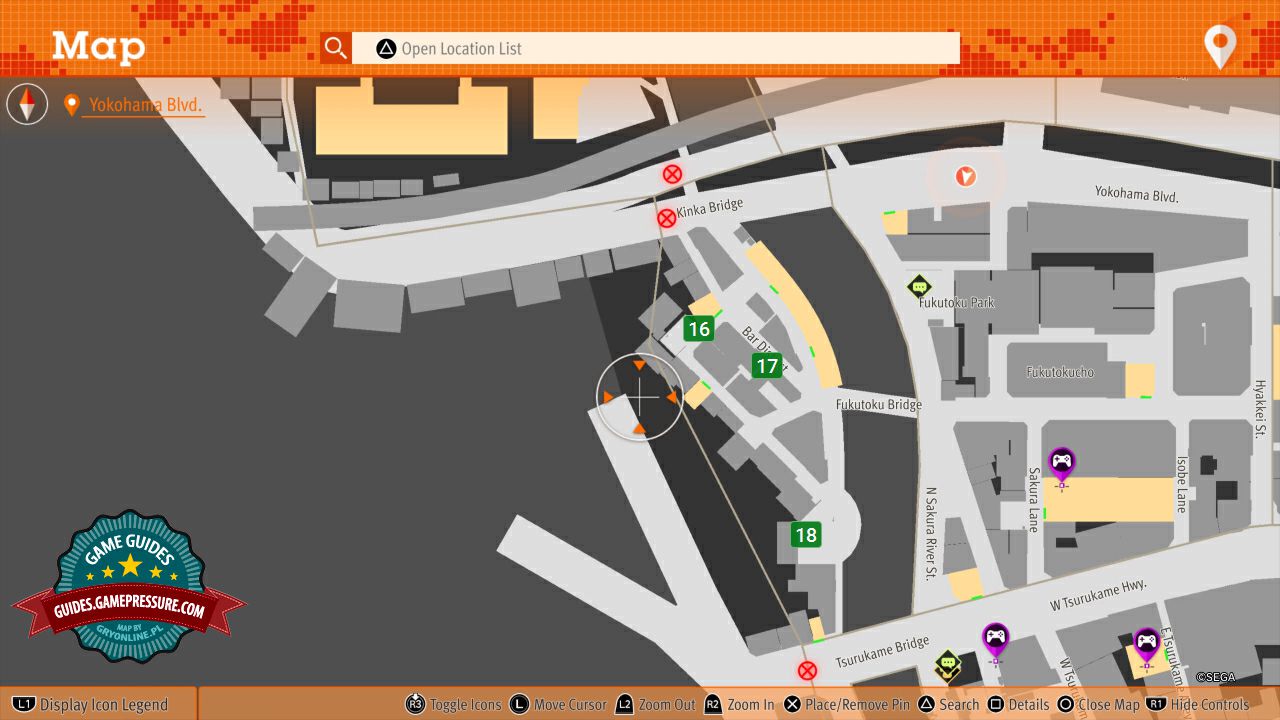Toggle Icons using the R3 control
Image resolution: width=1280 pixels, height=720 pixels.
point(454,705)
